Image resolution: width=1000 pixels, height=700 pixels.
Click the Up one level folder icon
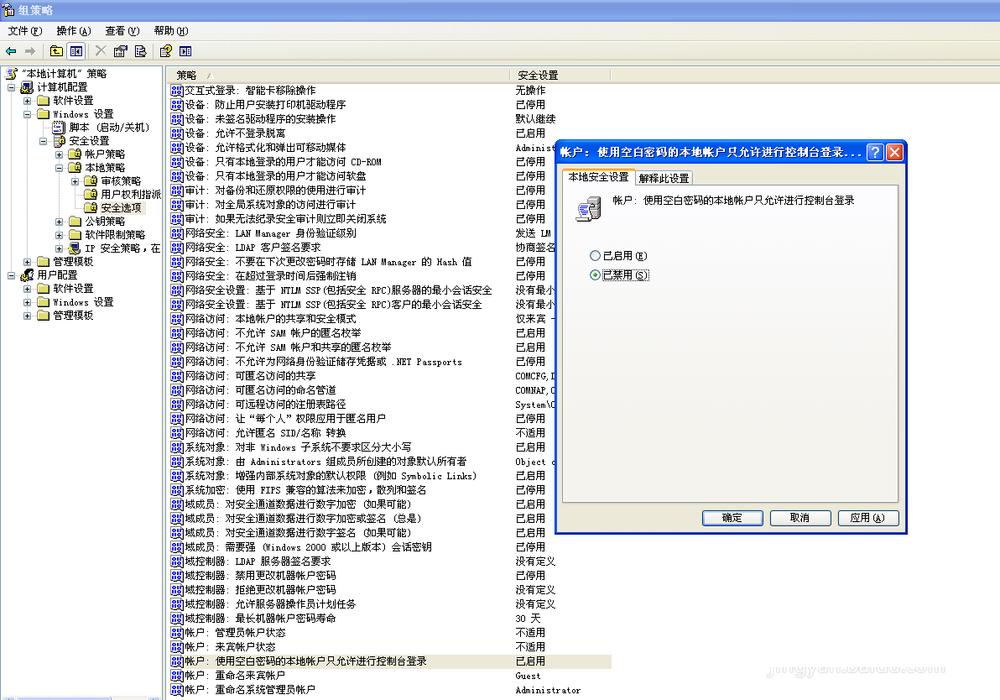(57, 51)
